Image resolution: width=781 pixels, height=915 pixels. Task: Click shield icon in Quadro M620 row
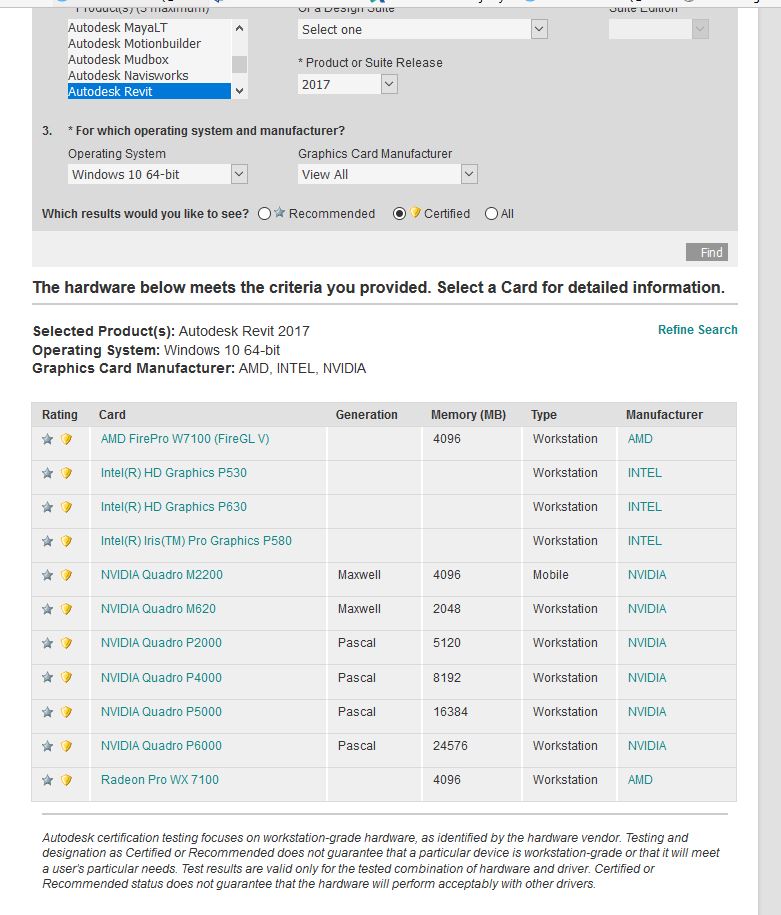66,609
